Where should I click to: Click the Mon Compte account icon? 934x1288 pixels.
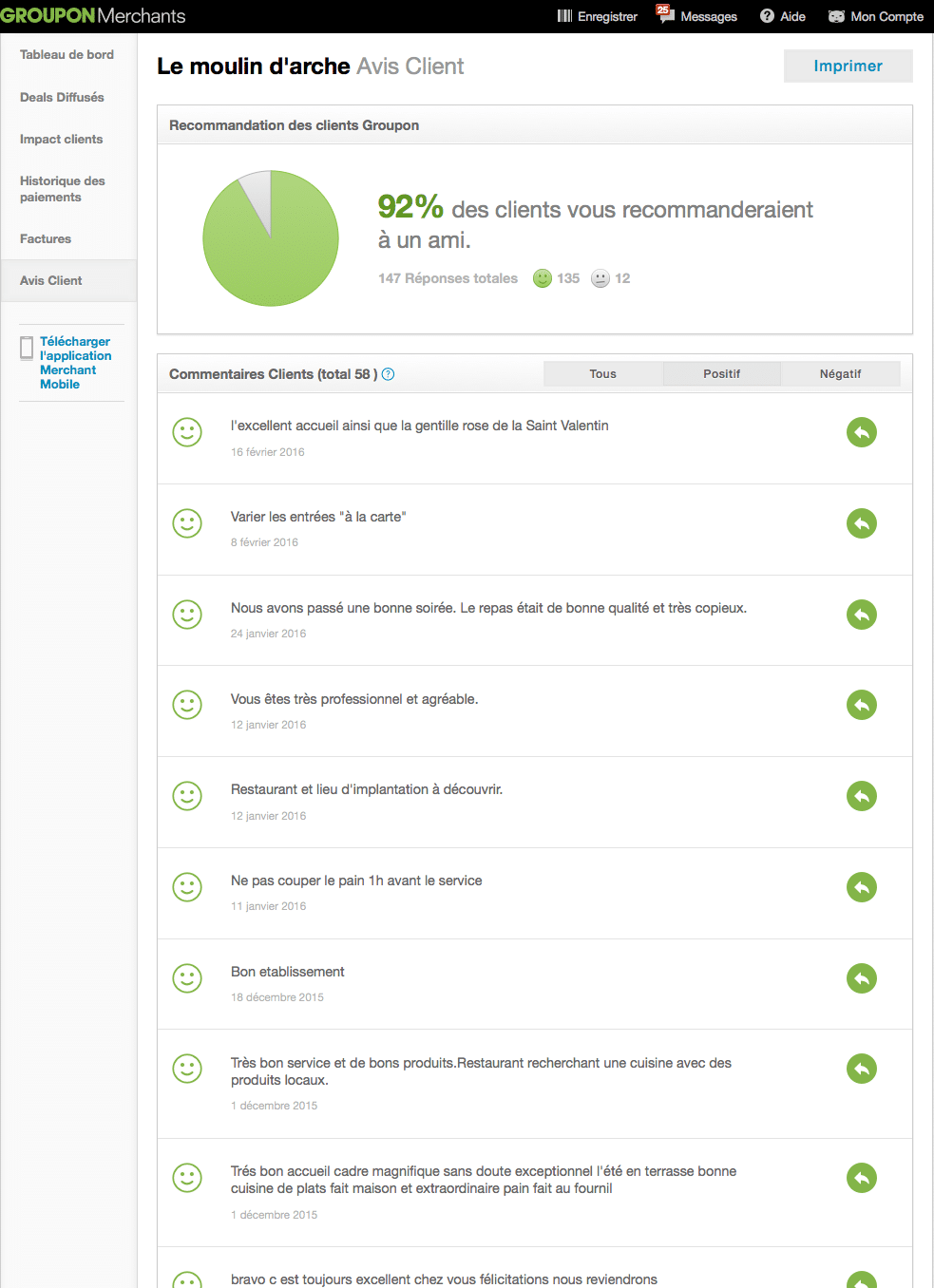[836, 16]
